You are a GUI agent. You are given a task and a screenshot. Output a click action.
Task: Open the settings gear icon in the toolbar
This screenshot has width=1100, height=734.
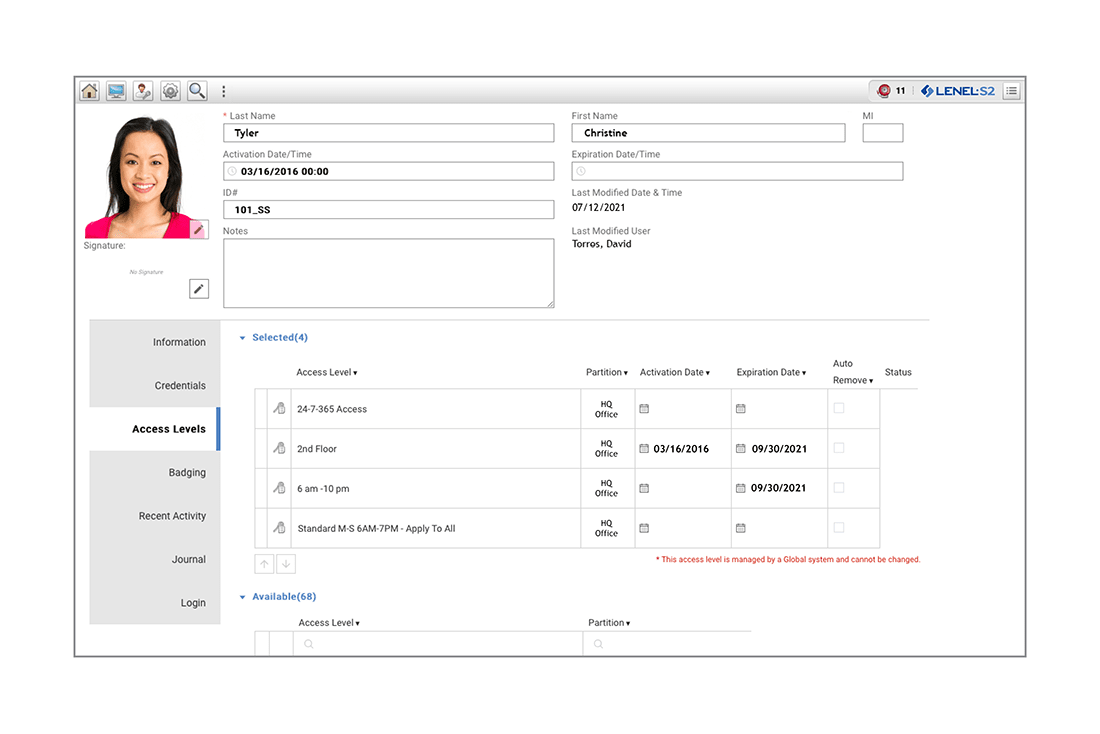171,91
